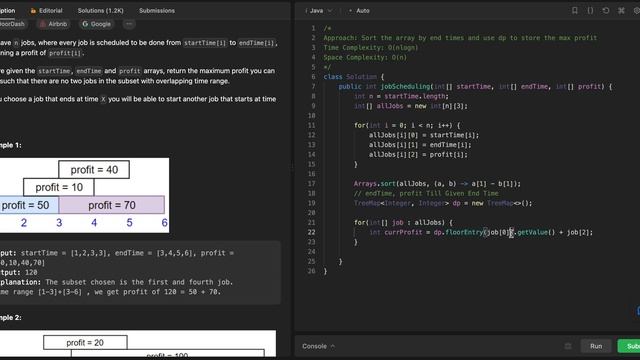The height and width of the screenshot is (360, 640).
Task: Click the settings gear icon at toolbar edge
Action: (x=637, y=11)
